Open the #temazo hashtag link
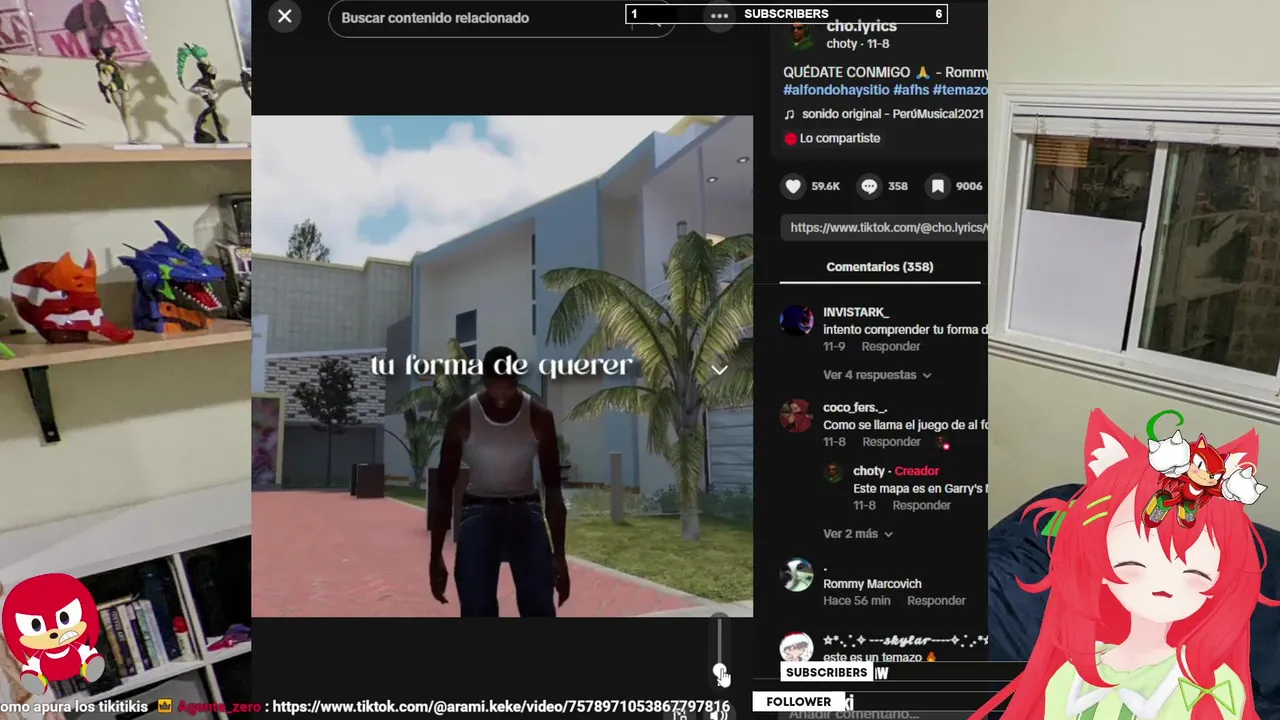 960,90
